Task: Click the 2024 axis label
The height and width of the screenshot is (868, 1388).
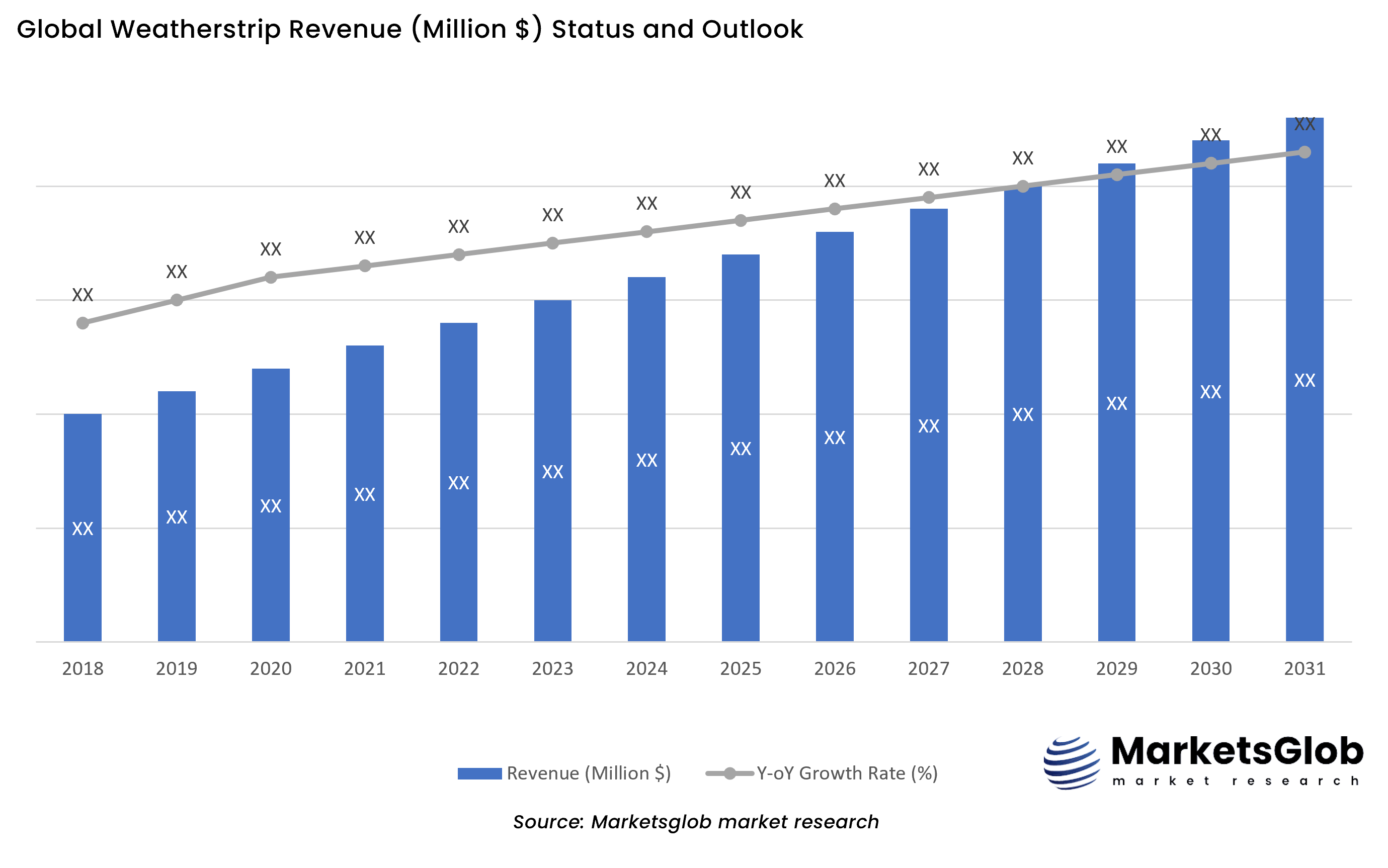Action: (646, 669)
